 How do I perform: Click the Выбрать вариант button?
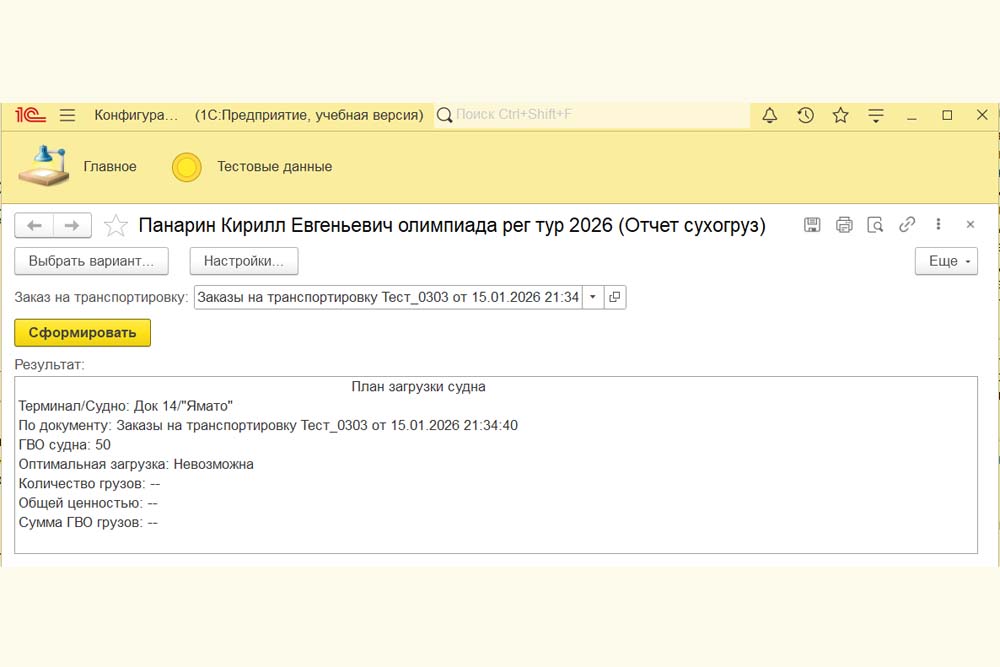tap(91, 261)
